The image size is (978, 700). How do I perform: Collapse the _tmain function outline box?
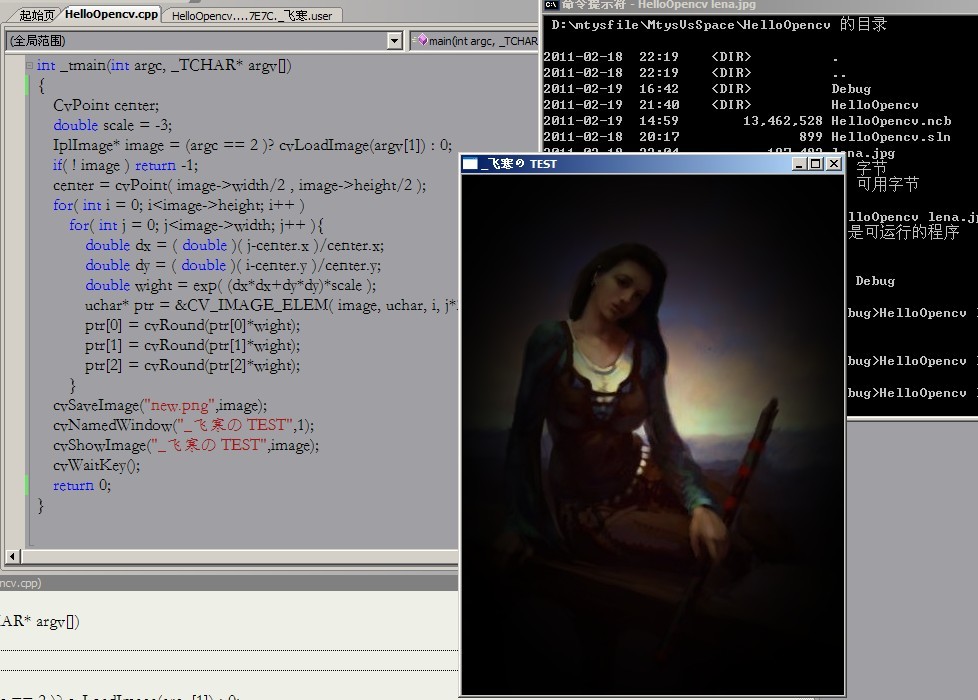coord(29,66)
